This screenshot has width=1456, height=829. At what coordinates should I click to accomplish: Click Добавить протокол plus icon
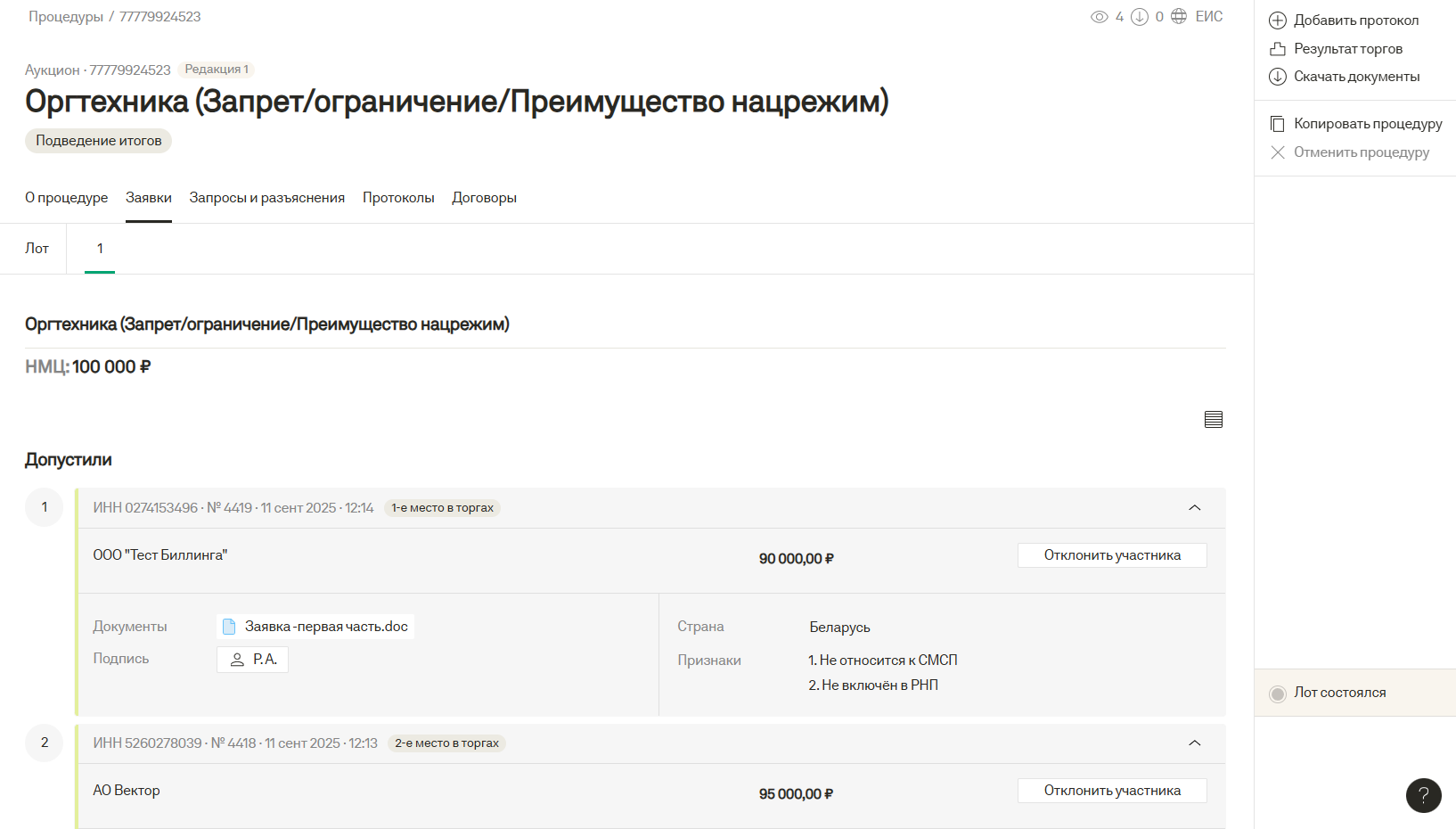click(1278, 21)
